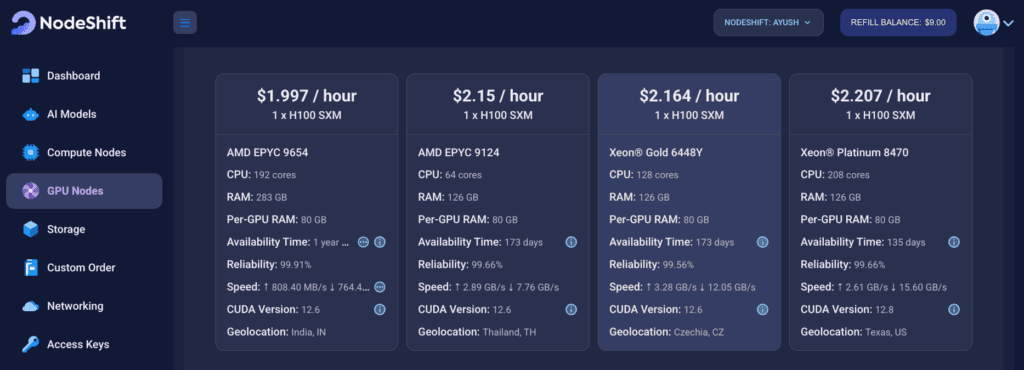This screenshot has width=1024, height=370.
Task: Toggle the hamburger sidebar menu button
Action: pos(185,23)
